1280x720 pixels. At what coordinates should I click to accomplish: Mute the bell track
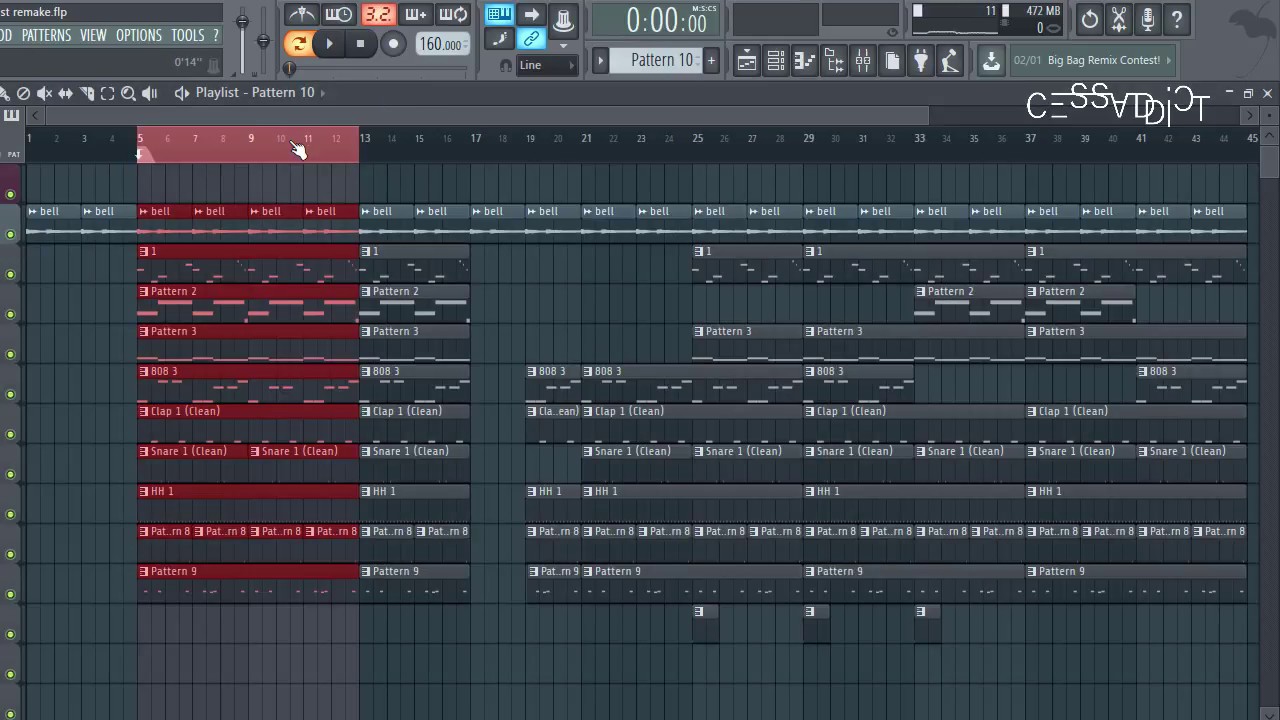point(11,234)
